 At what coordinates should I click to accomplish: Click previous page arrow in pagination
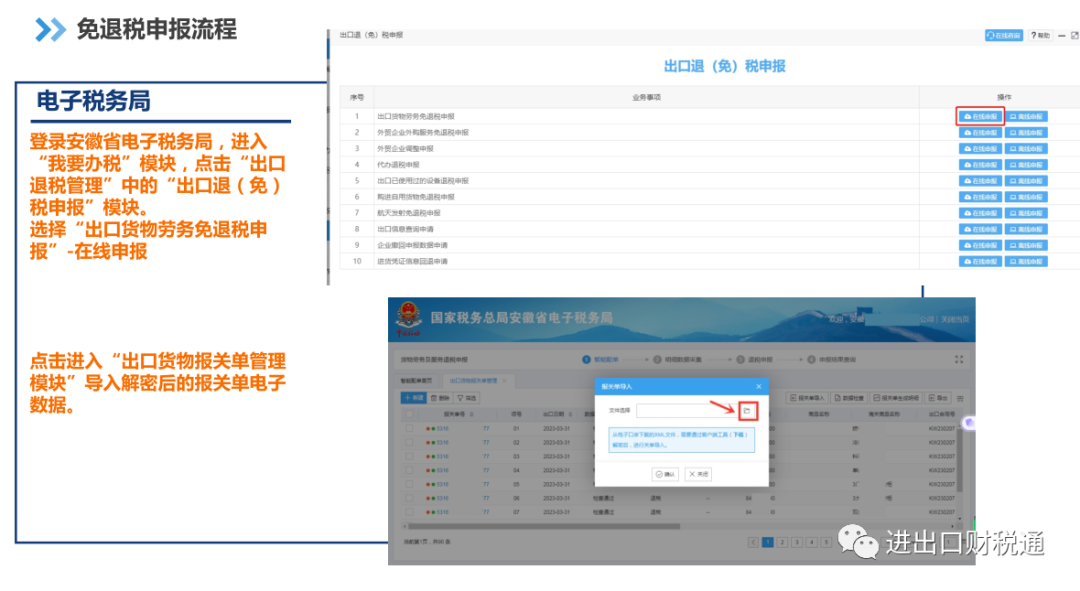click(x=754, y=542)
